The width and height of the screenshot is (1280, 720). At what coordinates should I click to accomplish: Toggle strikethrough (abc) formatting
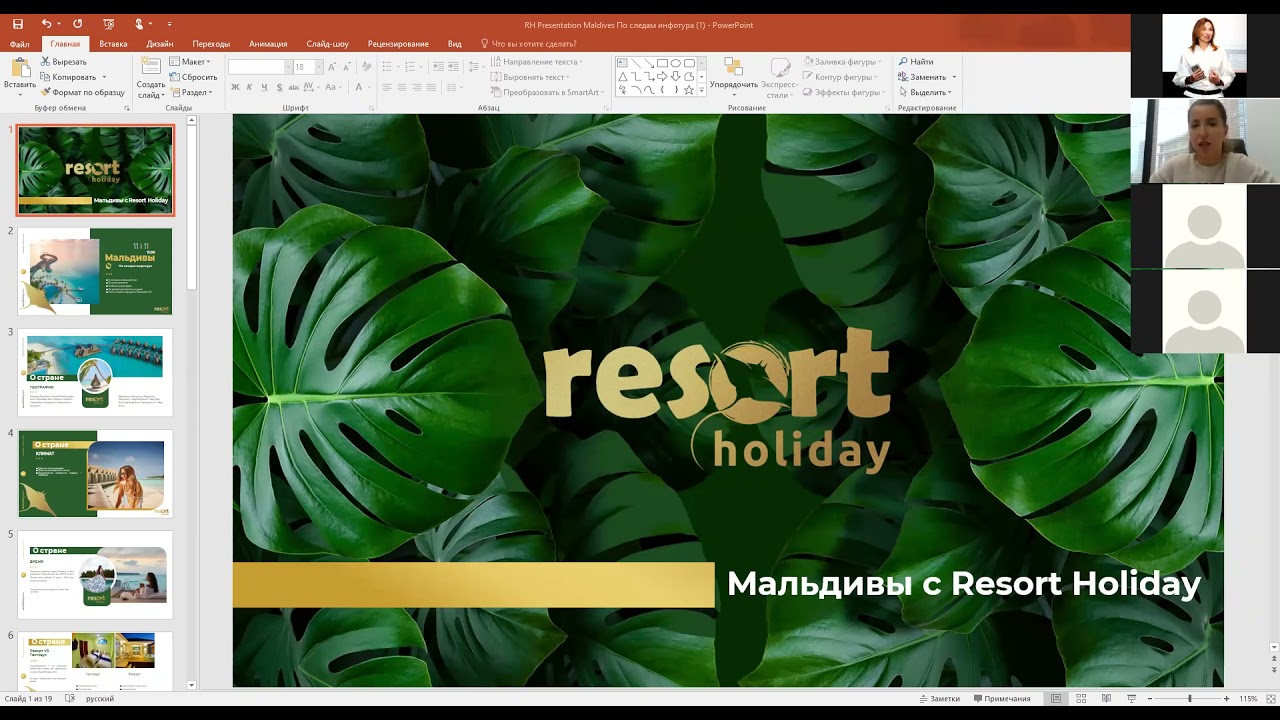click(x=296, y=88)
